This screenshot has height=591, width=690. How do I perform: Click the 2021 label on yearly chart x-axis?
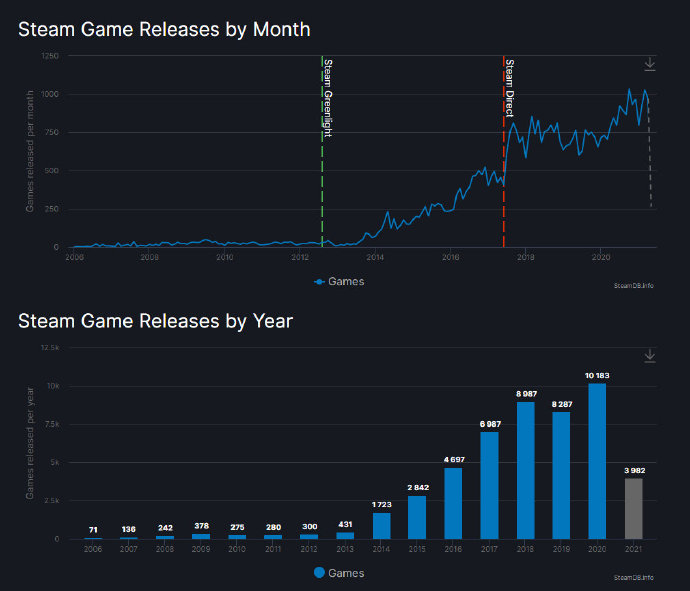[634, 549]
